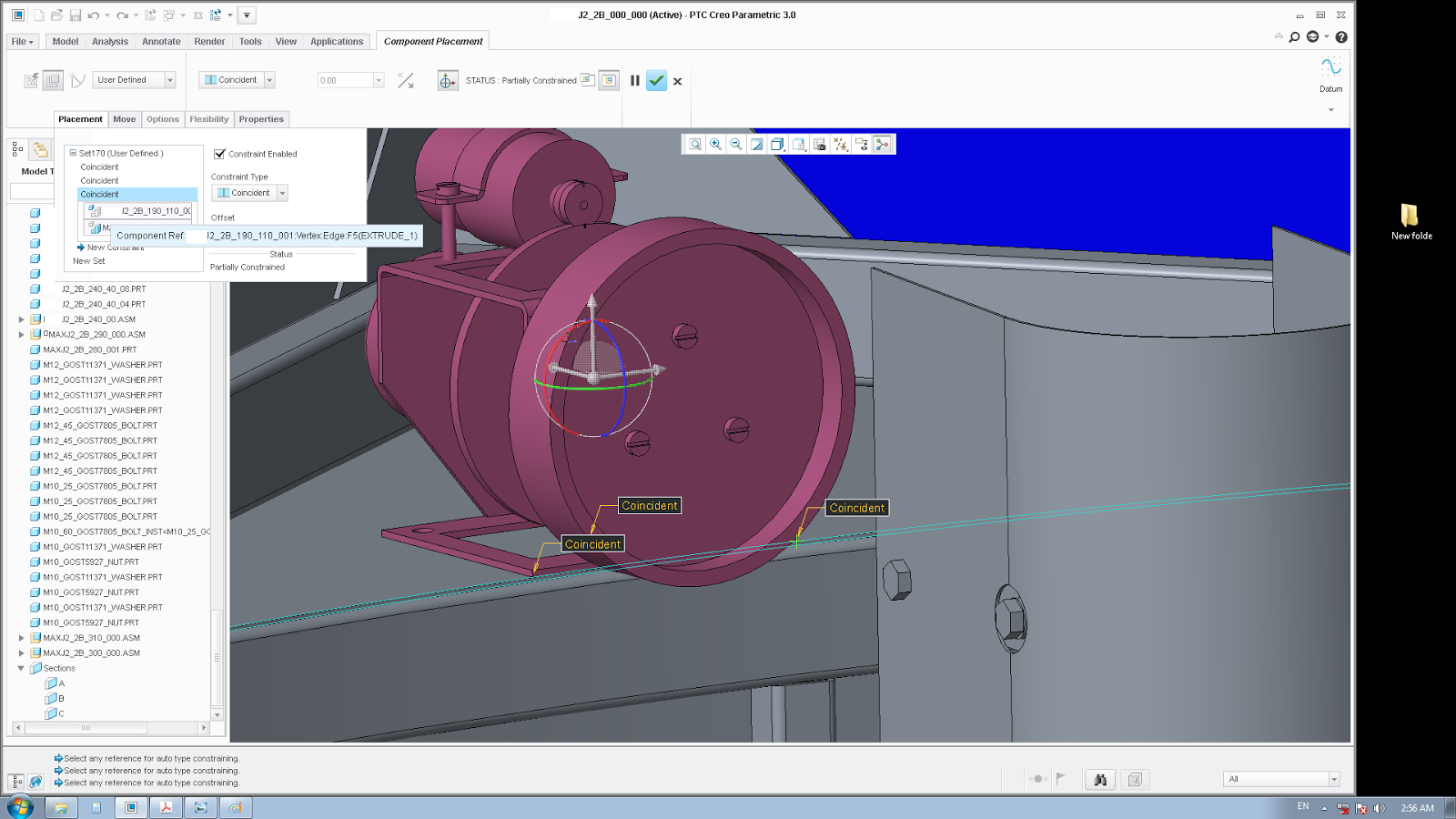This screenshot has height=819, width=1456.
Task: Click the Save icon in Quick Access toolbar
Action: (76, 15)
